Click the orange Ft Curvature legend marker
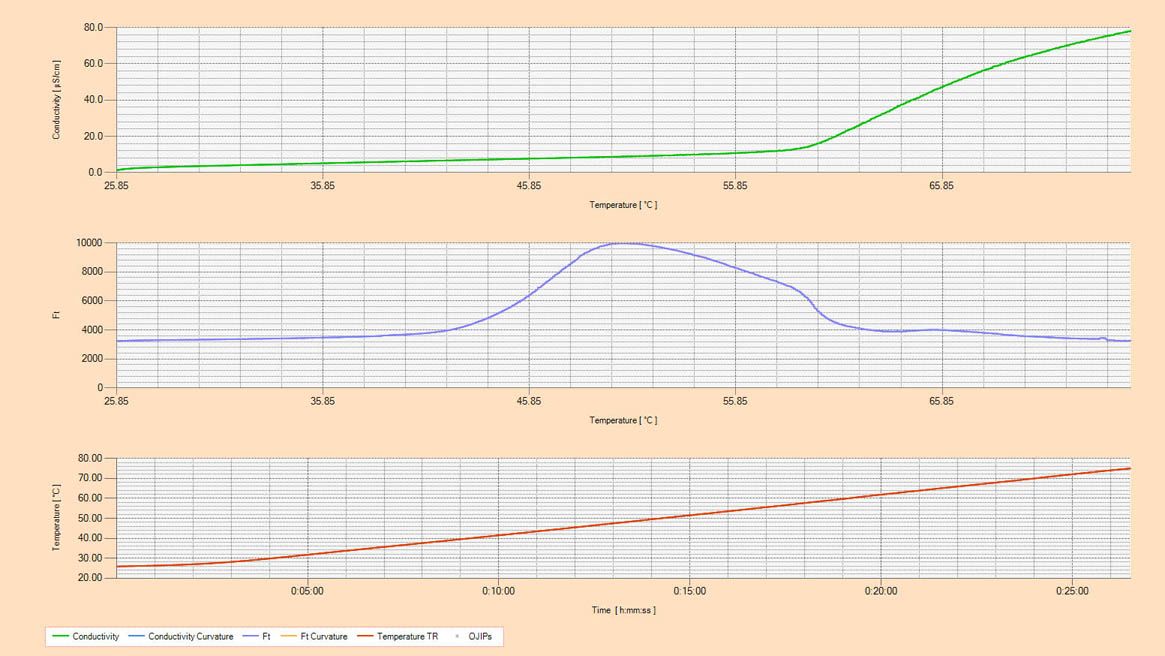This screenshot has height=656, width=1165. [x=288, y=637]
